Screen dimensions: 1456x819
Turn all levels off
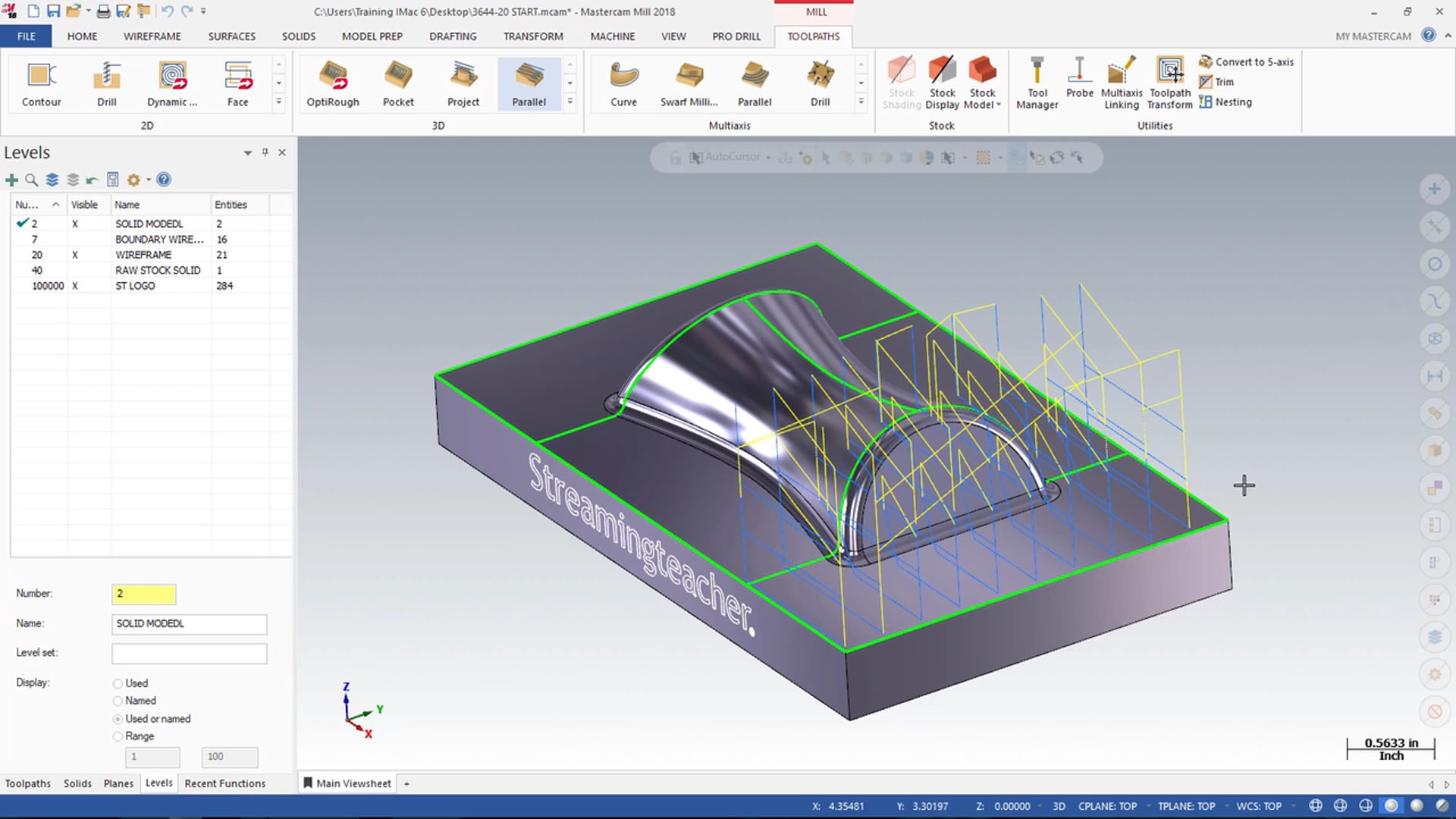click(73, 180)
